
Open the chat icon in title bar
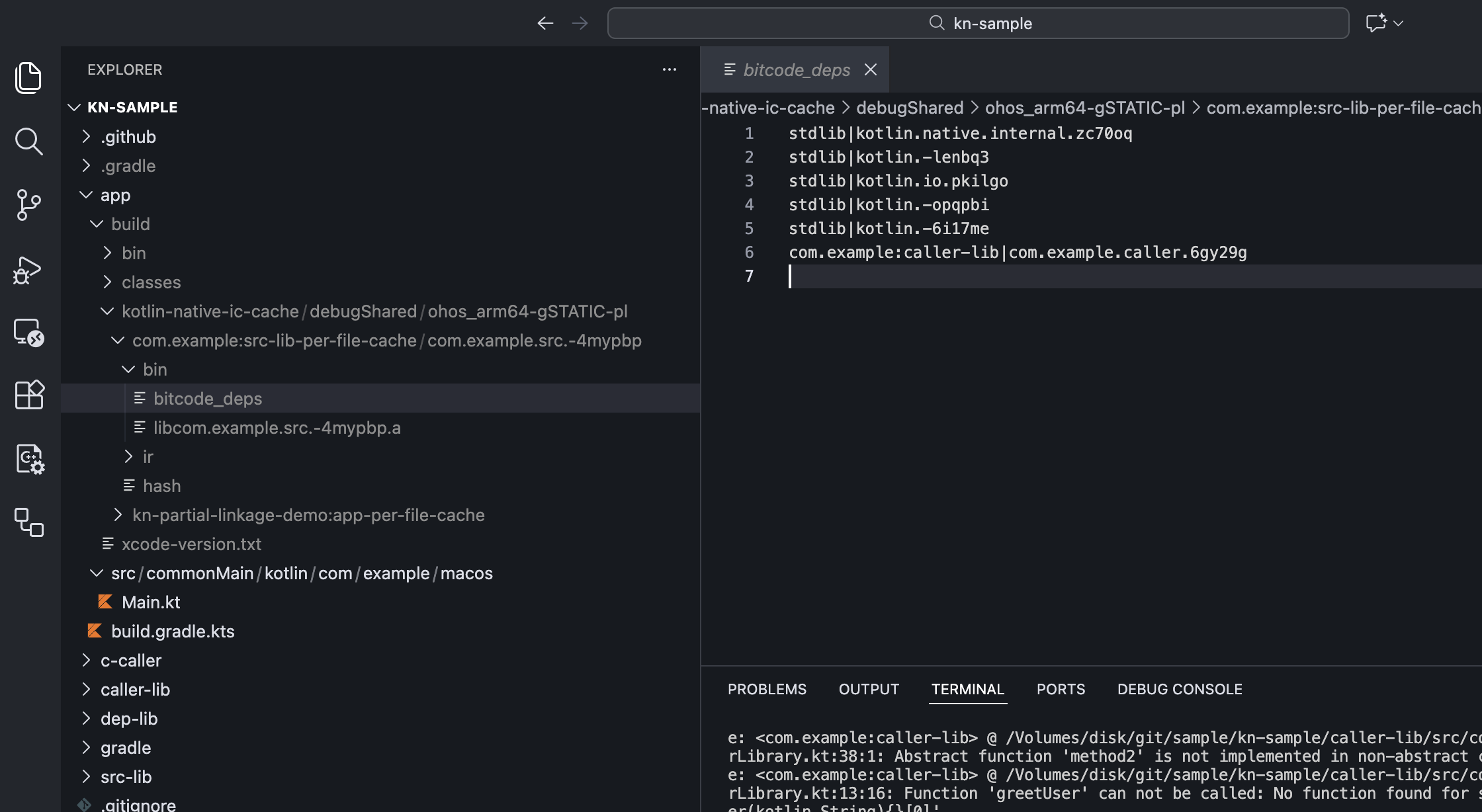coord(1375,24)
